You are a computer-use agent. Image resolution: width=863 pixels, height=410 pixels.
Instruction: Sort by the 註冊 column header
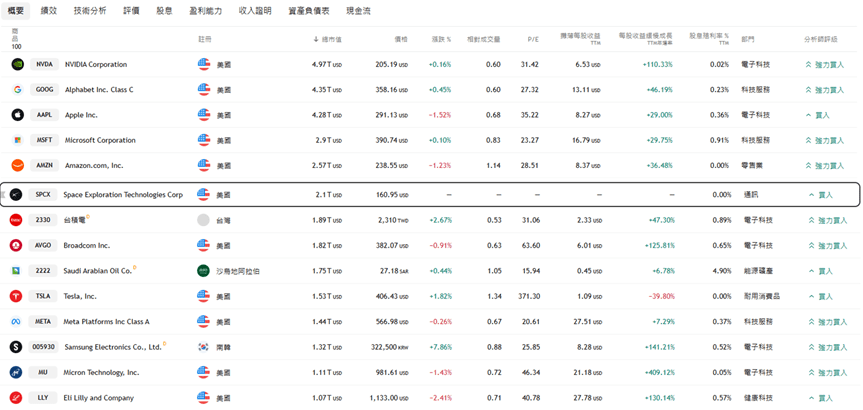[205, 39]
